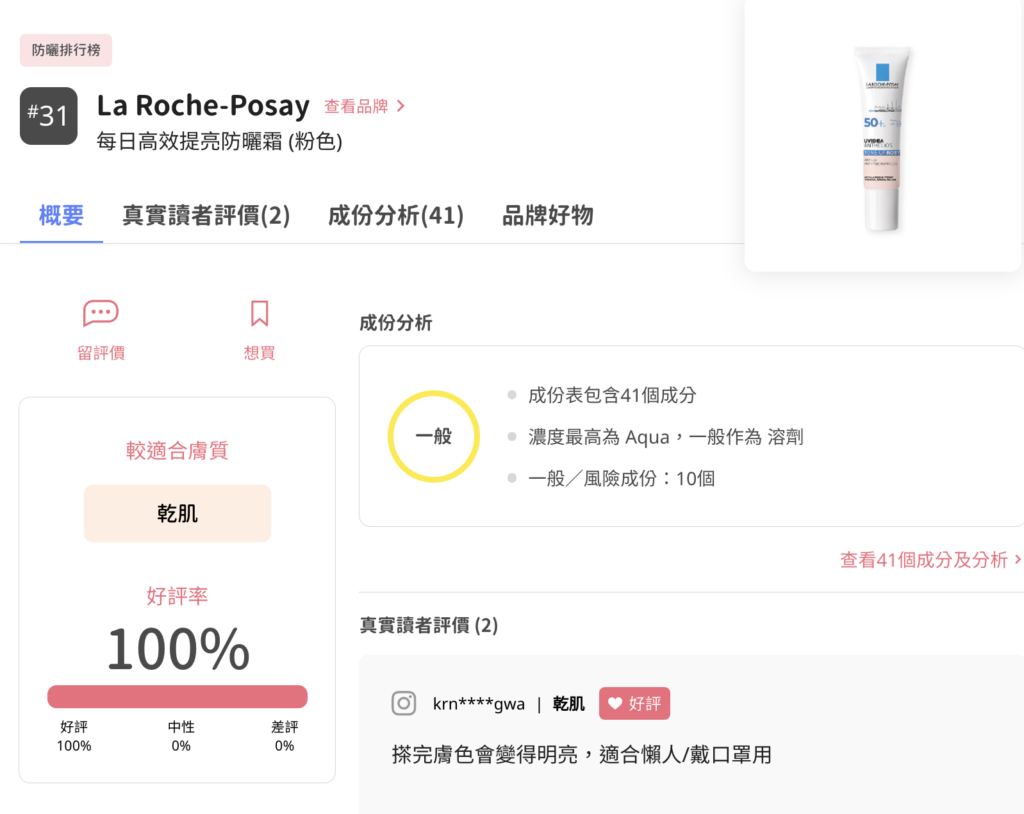Click the La Roche-Posay brand name

pos(203,105)
